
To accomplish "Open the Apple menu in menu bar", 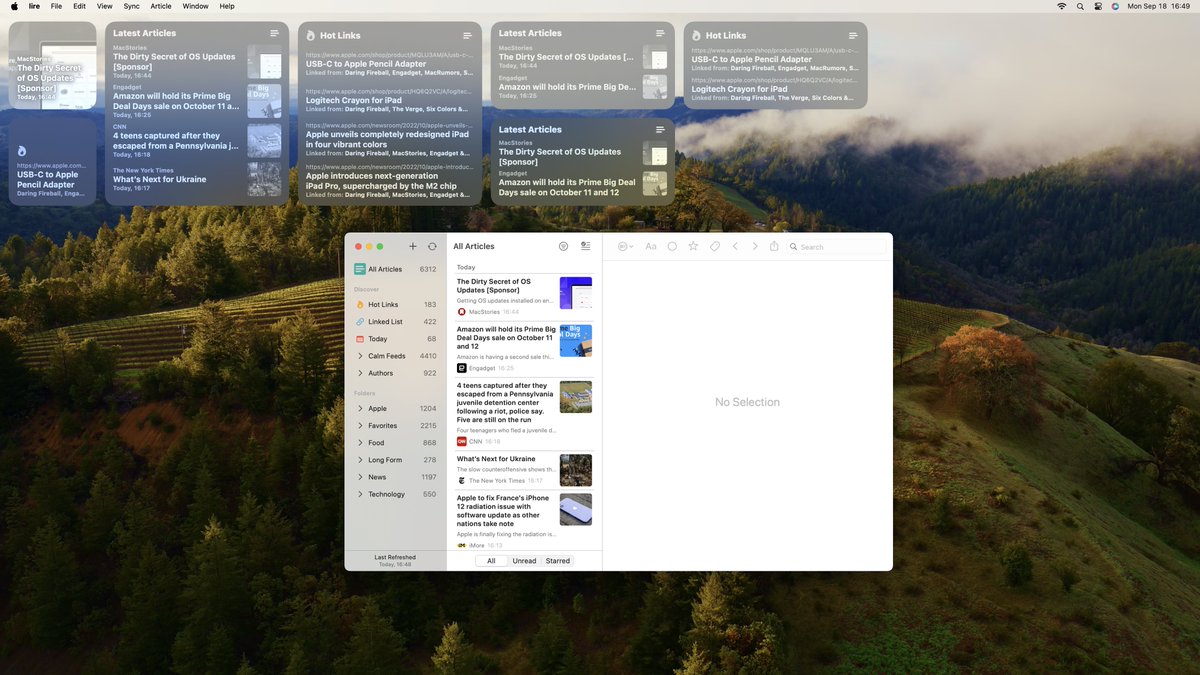I will [13, 6].
